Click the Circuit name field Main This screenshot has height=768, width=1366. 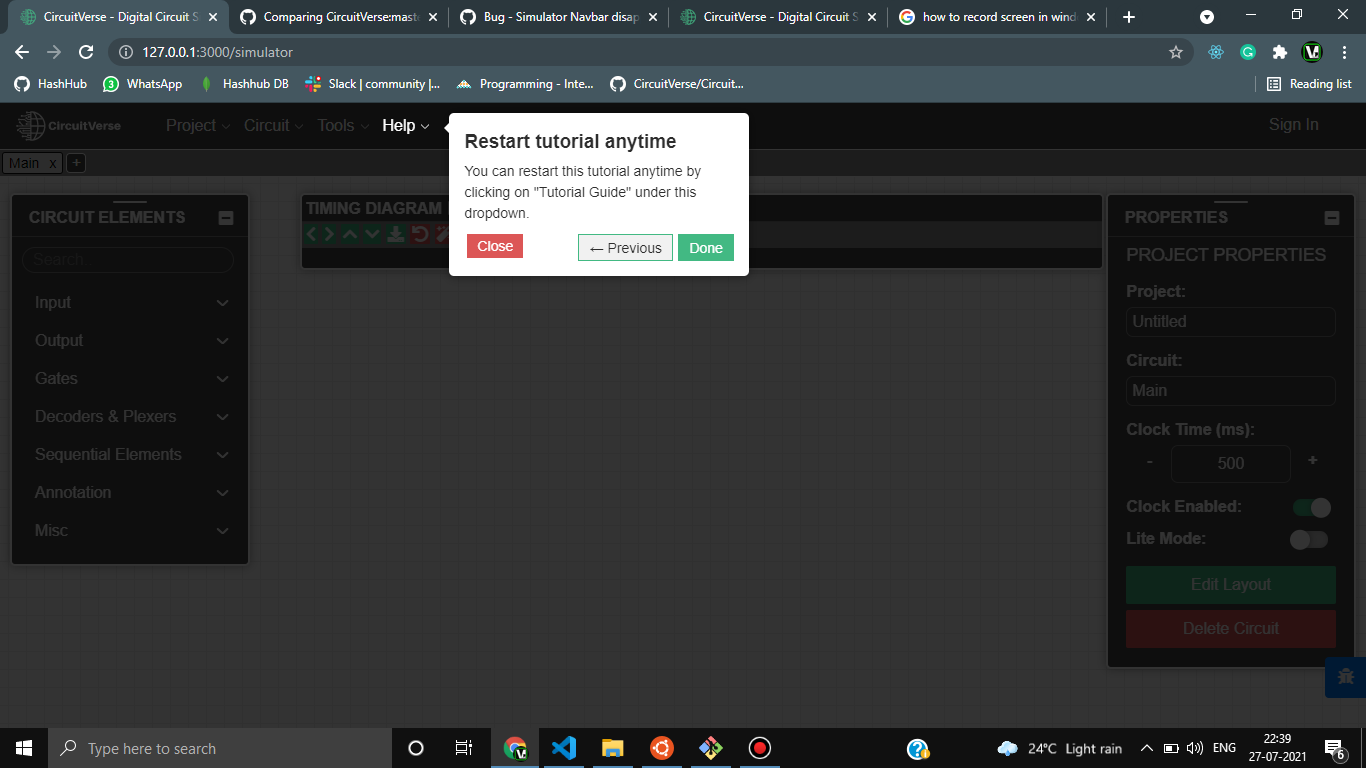coord(1231,391)
